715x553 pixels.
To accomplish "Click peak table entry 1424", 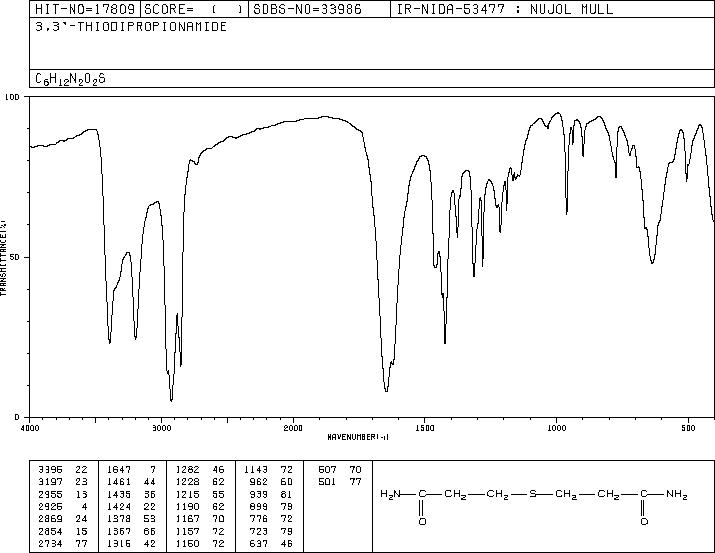I will click(119, 506).
